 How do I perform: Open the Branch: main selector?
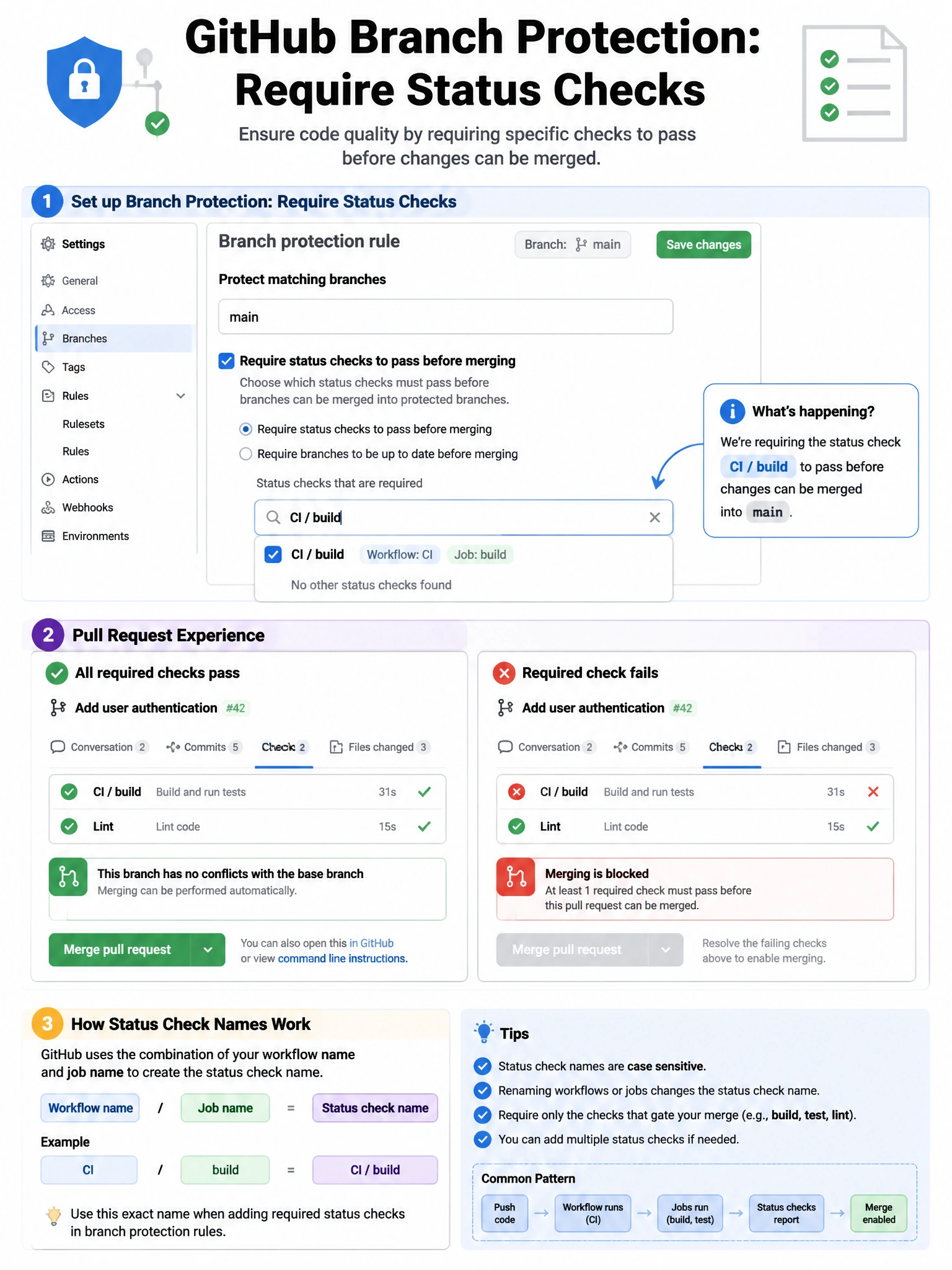coord(573,244)
